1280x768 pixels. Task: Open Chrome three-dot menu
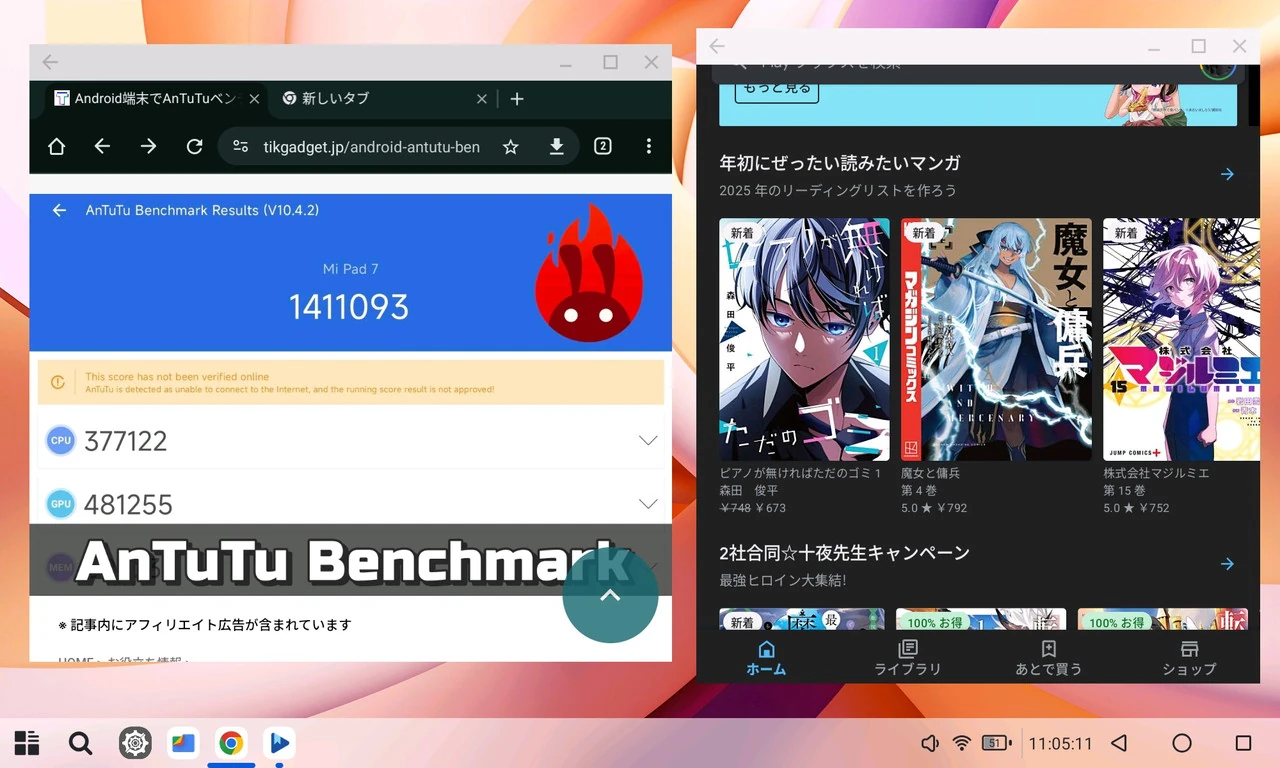tap(649, 146)
